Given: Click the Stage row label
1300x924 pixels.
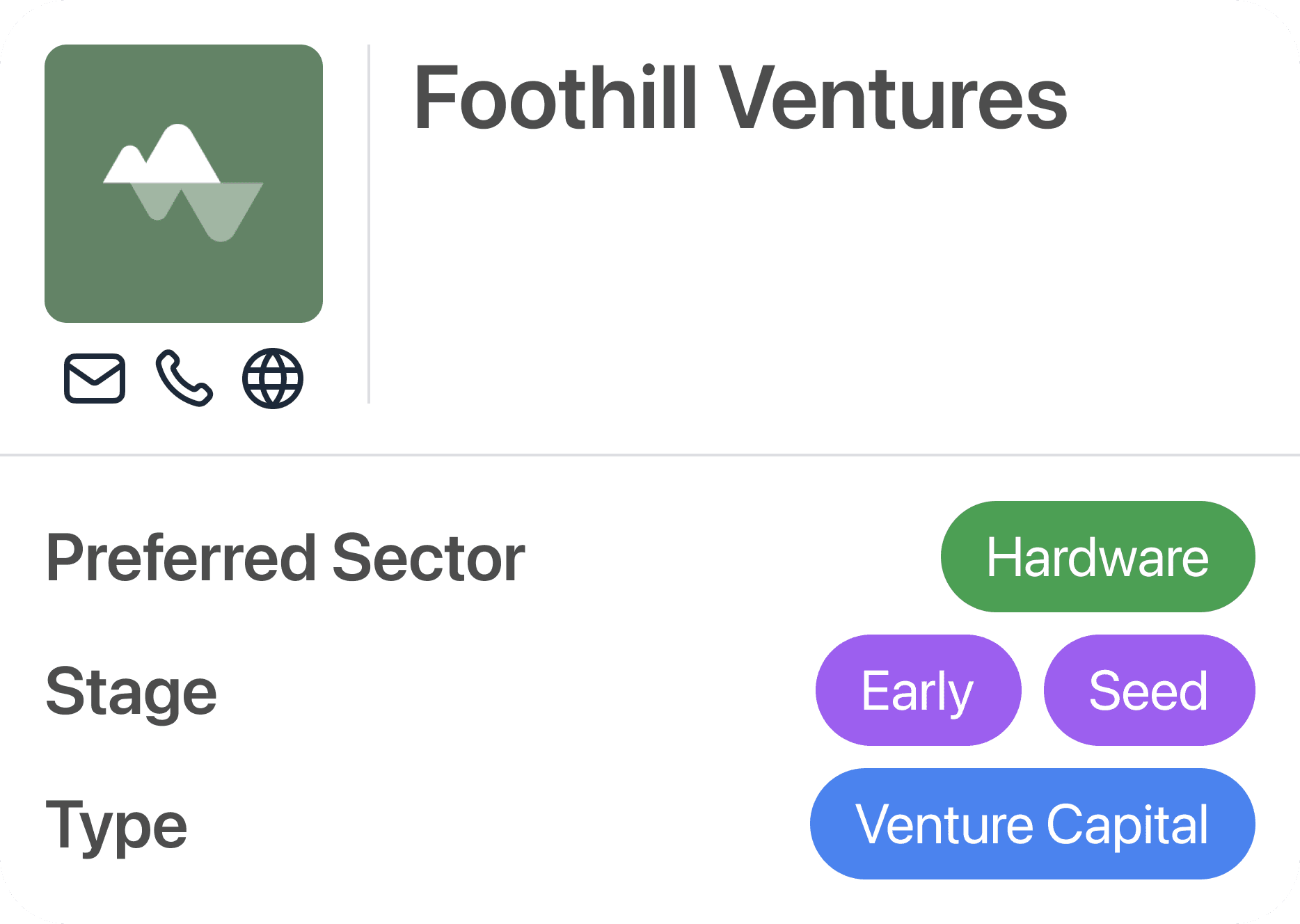Looking at the screenshot, I should coord(132,692).
